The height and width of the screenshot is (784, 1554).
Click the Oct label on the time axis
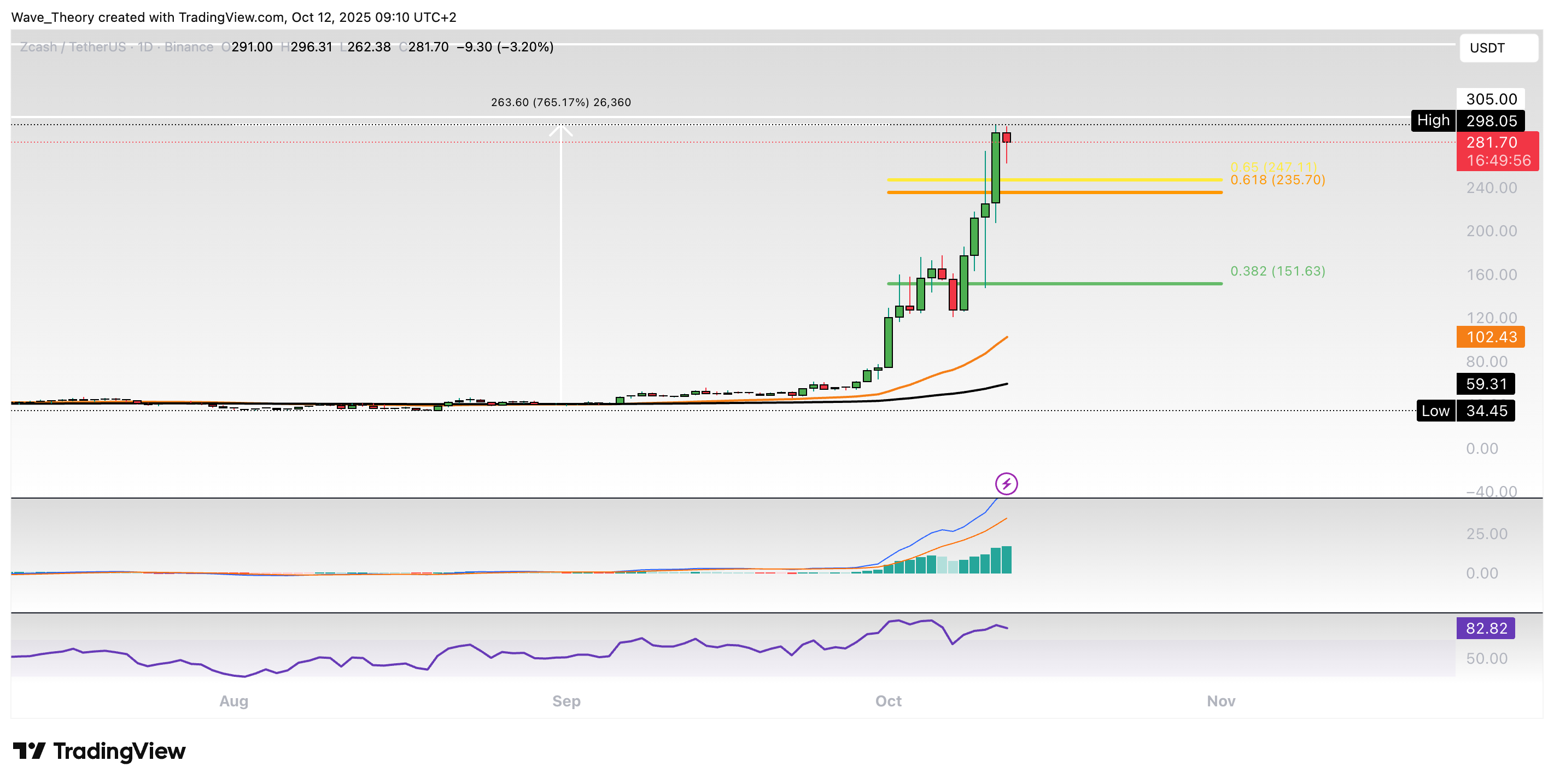[889, 701]
